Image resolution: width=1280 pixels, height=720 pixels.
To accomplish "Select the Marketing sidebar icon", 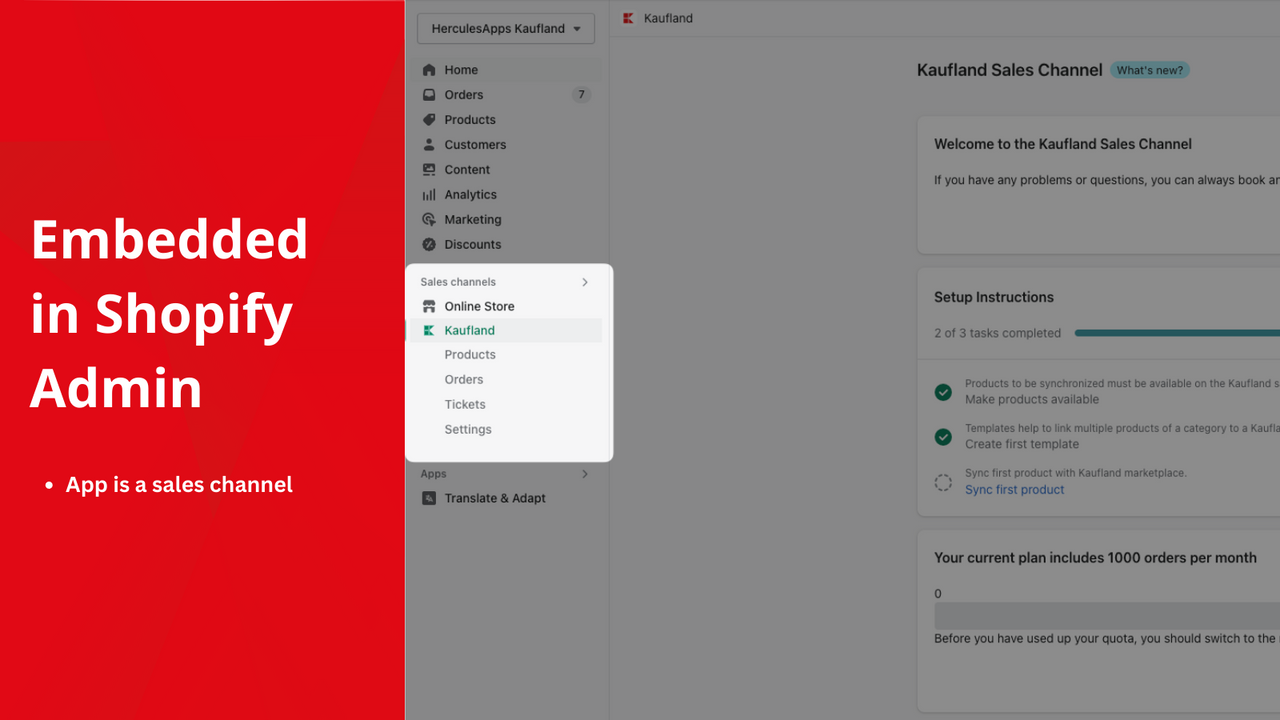I will (430, 219).
